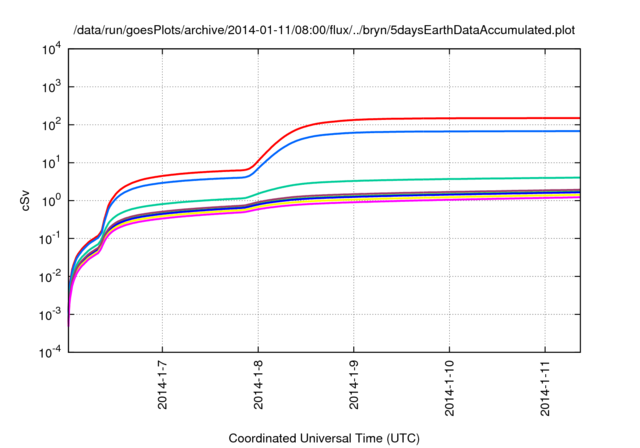Click the plot file path title
640x448 pixels.
pyautogui.click(x=324, y=30)
